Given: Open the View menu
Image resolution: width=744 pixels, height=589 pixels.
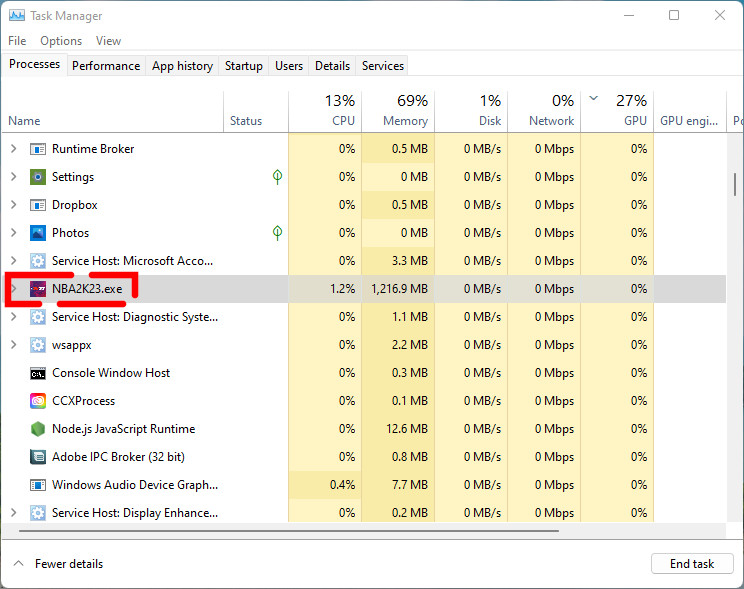Looking at the screenshot, I should coord(108,41).
